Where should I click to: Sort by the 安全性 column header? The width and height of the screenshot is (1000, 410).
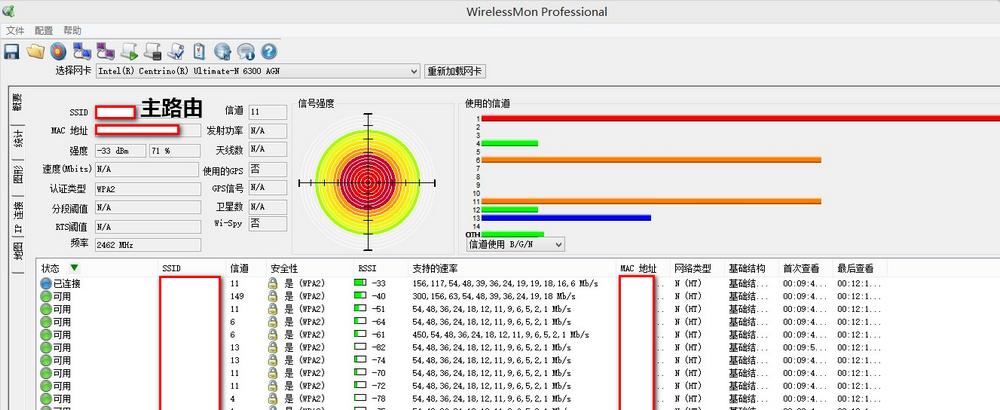click(310, 268)
